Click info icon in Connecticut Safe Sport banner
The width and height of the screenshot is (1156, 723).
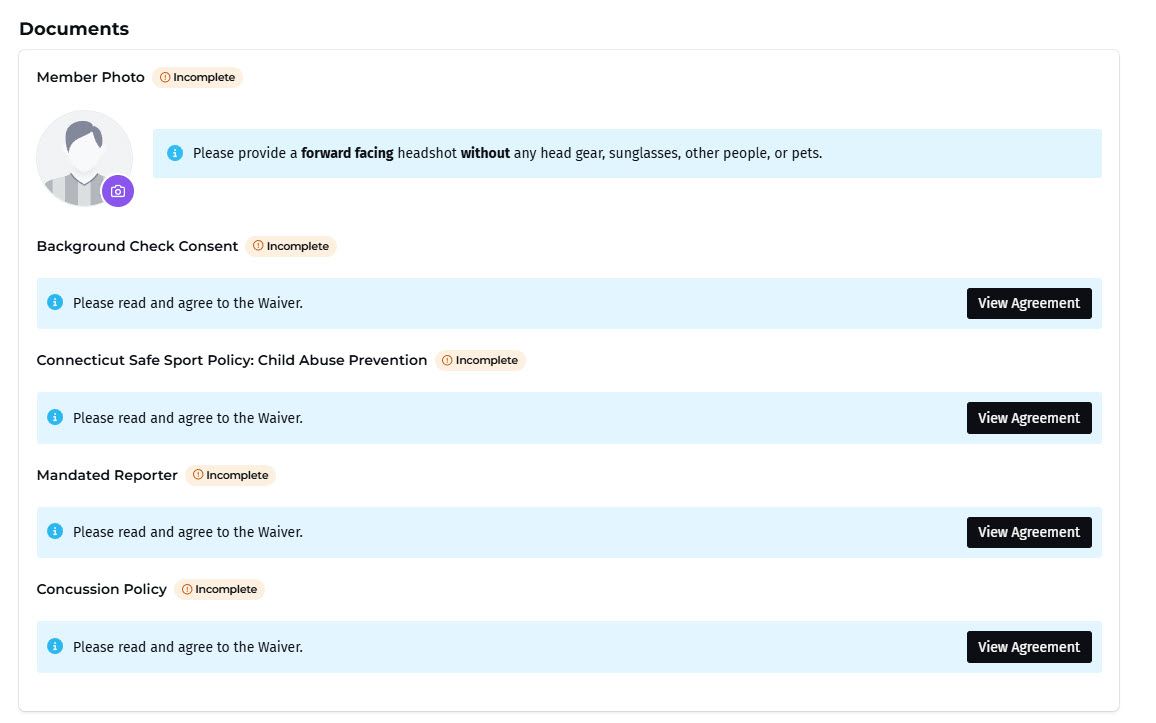coord(55,417)
